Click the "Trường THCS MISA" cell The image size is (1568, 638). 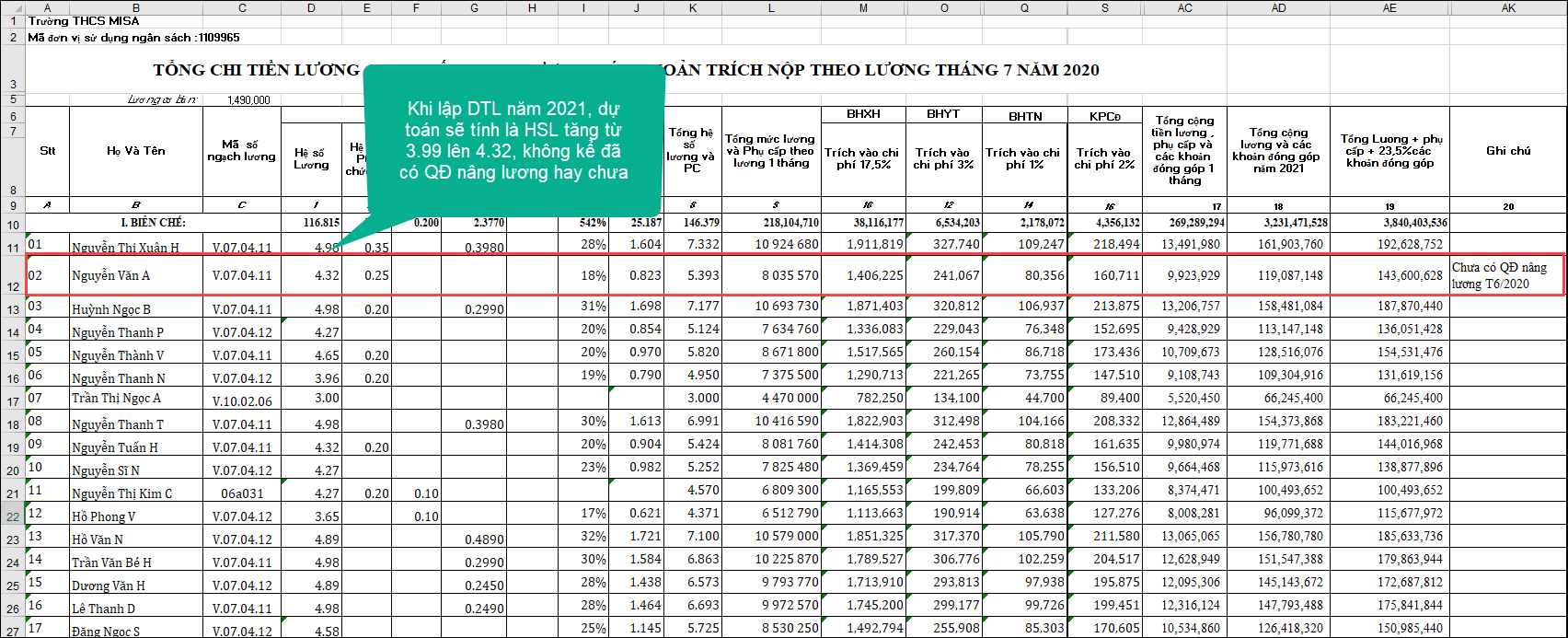[x=72, y=21]
